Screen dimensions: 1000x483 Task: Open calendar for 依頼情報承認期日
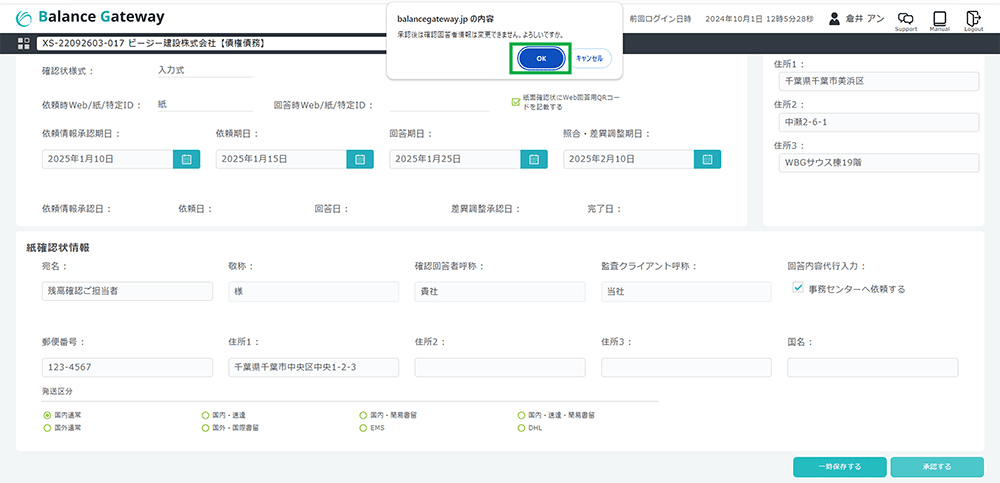coord(186,158)
